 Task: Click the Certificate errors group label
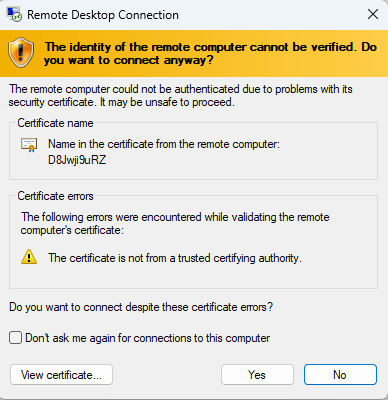point(55,196)
